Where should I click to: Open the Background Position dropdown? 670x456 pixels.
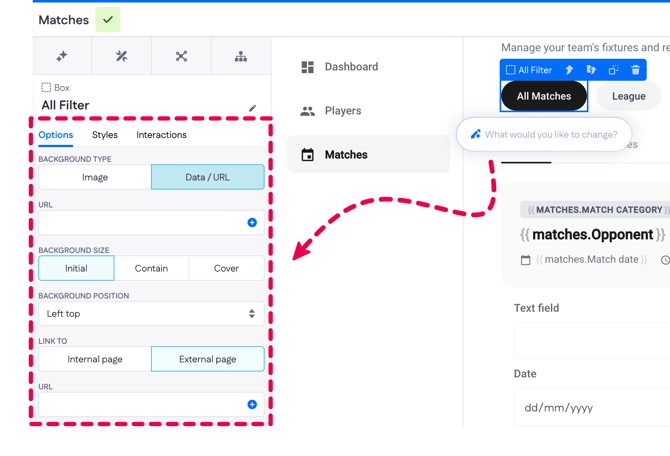coord(151,314)
